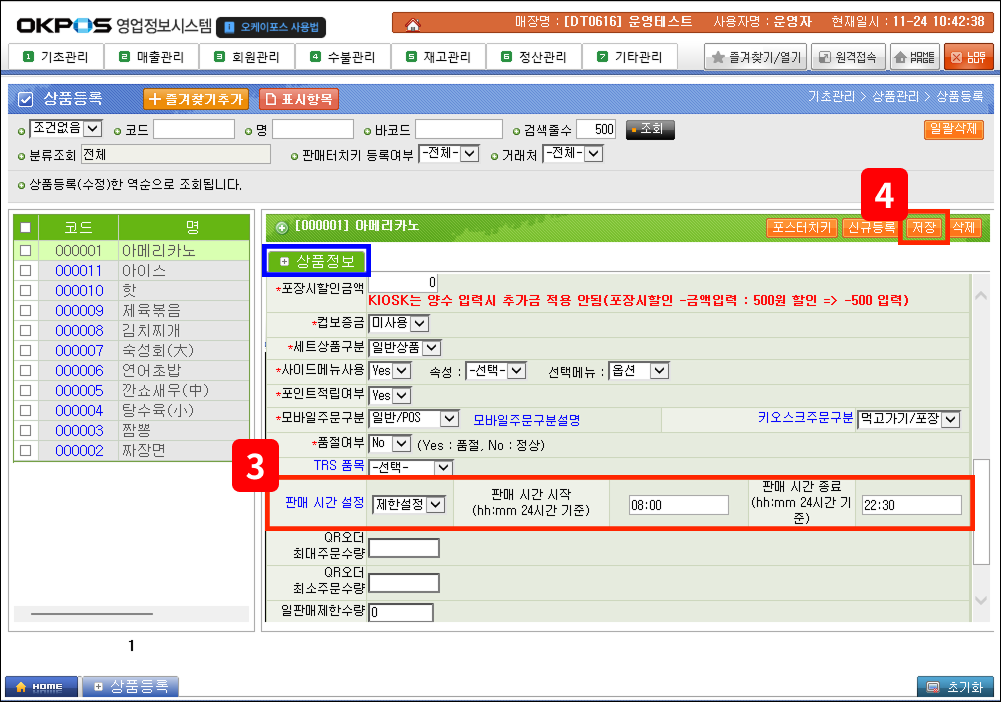Expand the 품절여부 dropdown
The height and width of the screenshot is (702, 1001).
(390, 443)
